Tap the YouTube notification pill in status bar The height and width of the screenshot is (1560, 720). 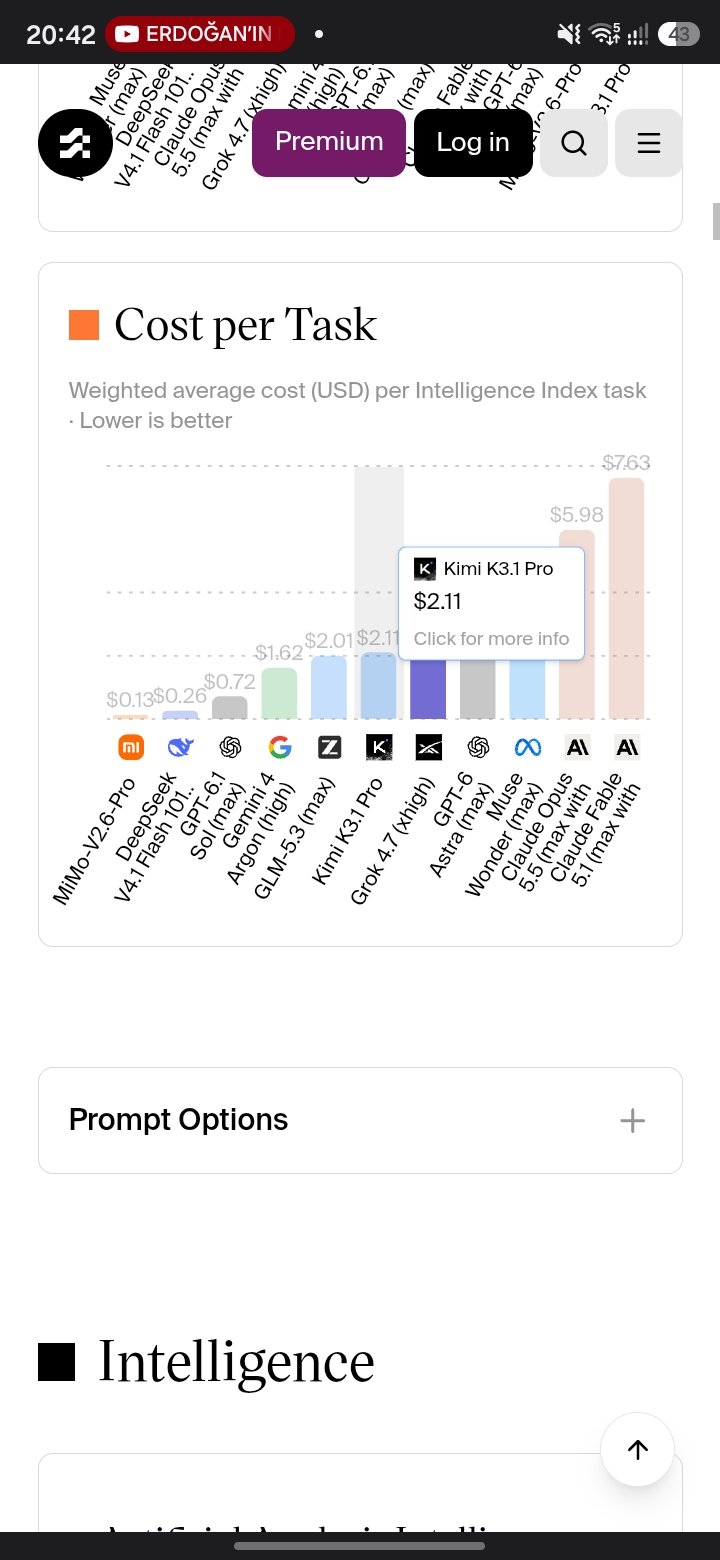pos(200,34)
